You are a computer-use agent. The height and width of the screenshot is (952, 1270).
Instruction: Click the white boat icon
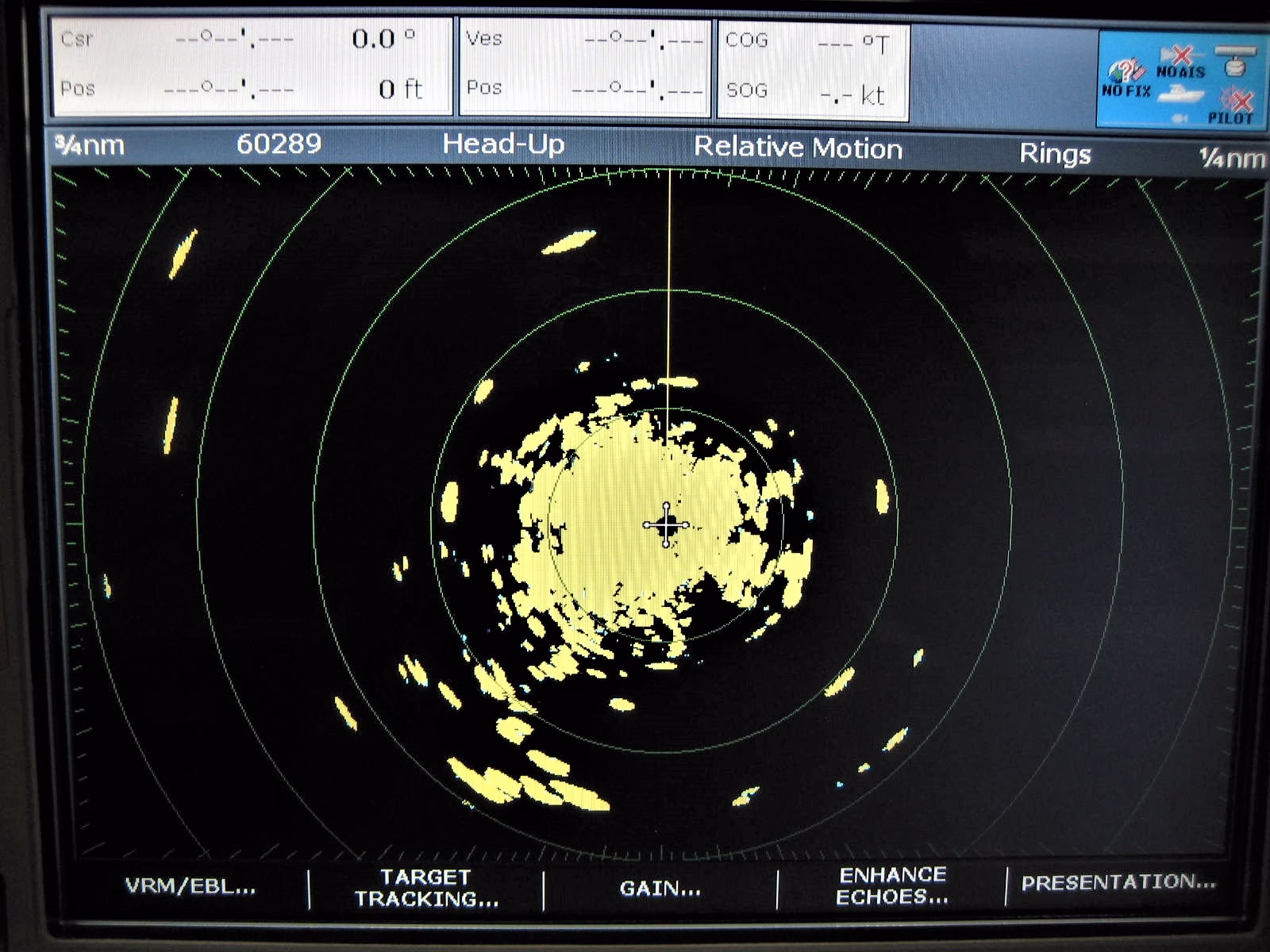coord(1180,95)
